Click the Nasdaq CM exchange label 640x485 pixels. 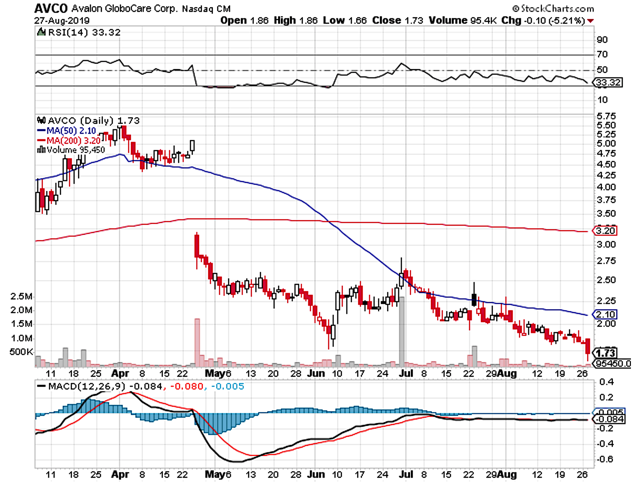pyautogui.click(x=207, y=9)
